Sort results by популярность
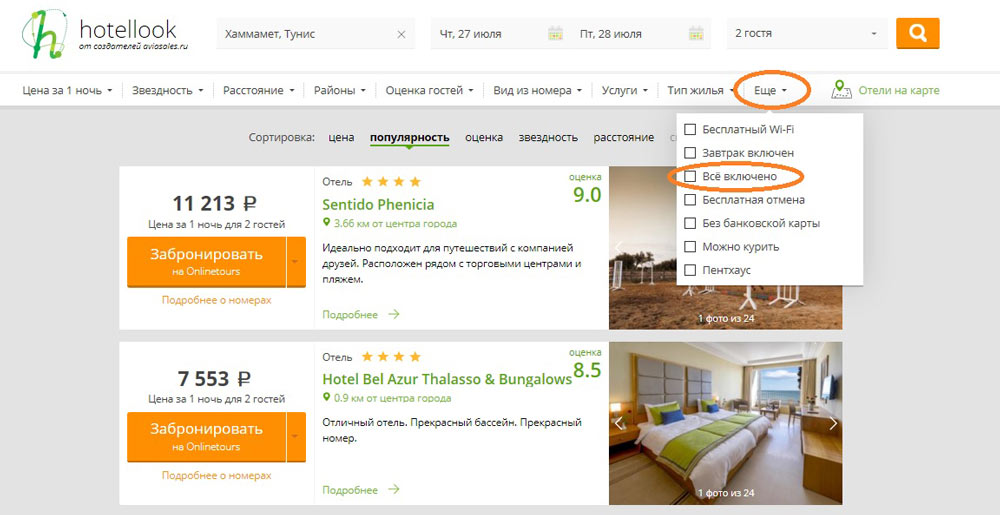The width and height of the screenshot is (1000, 515). 409,137
